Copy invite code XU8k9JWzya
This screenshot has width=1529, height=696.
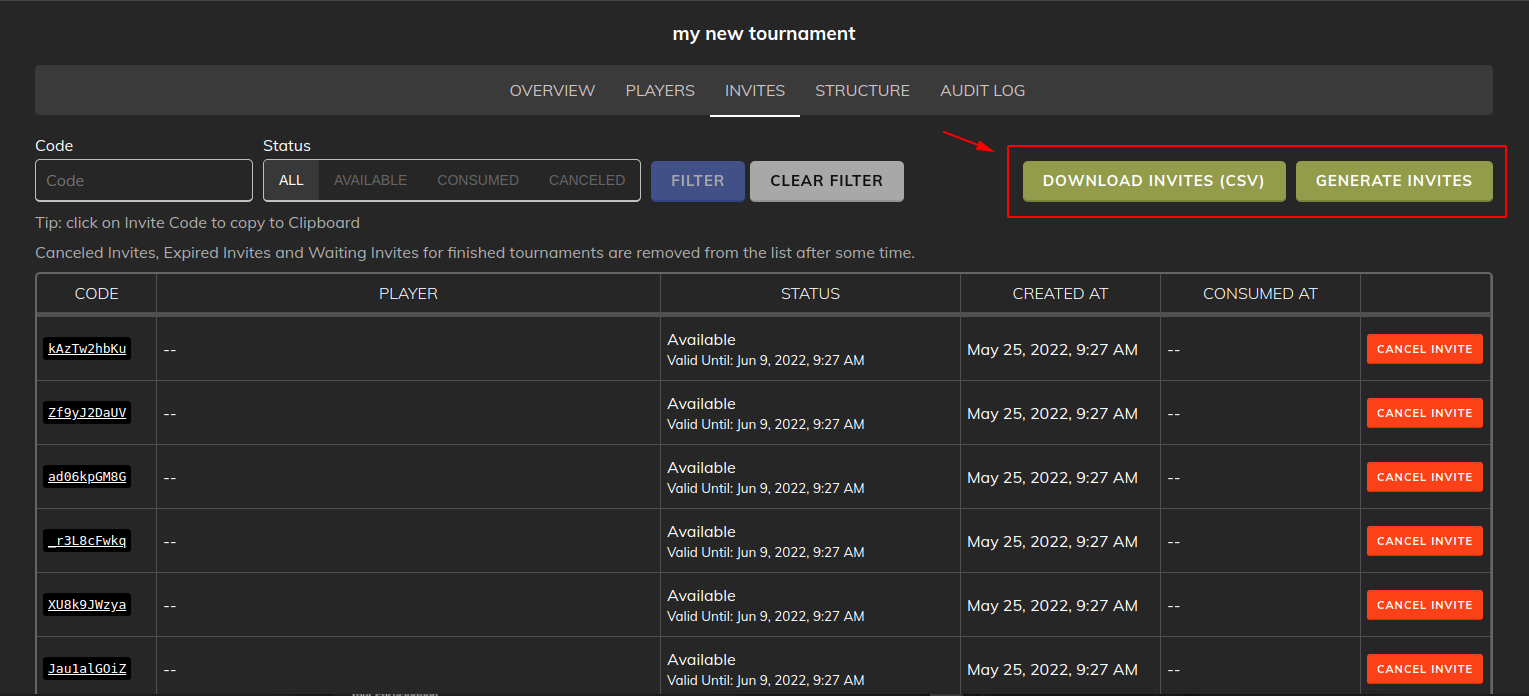(x=87, y=605)
